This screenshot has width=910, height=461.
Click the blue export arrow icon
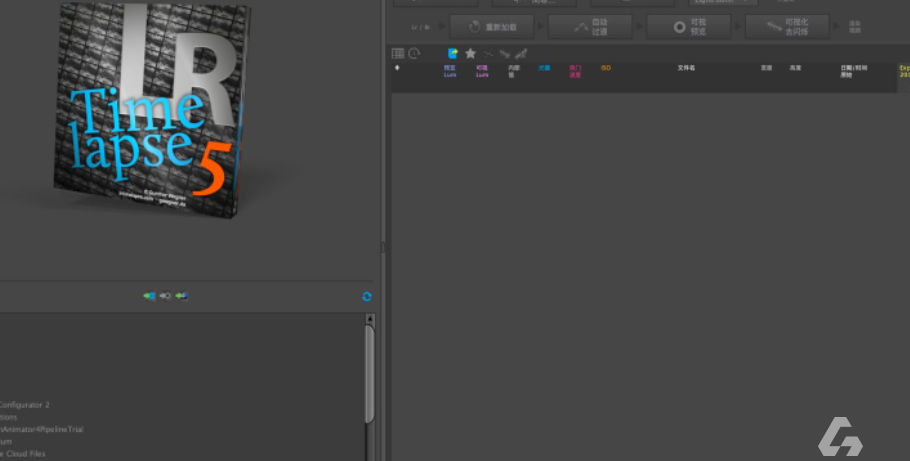point(453,53)
